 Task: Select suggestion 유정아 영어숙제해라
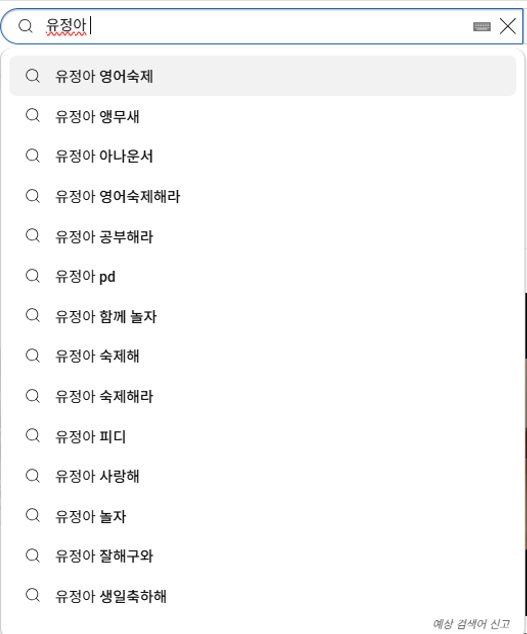point(262,196)
